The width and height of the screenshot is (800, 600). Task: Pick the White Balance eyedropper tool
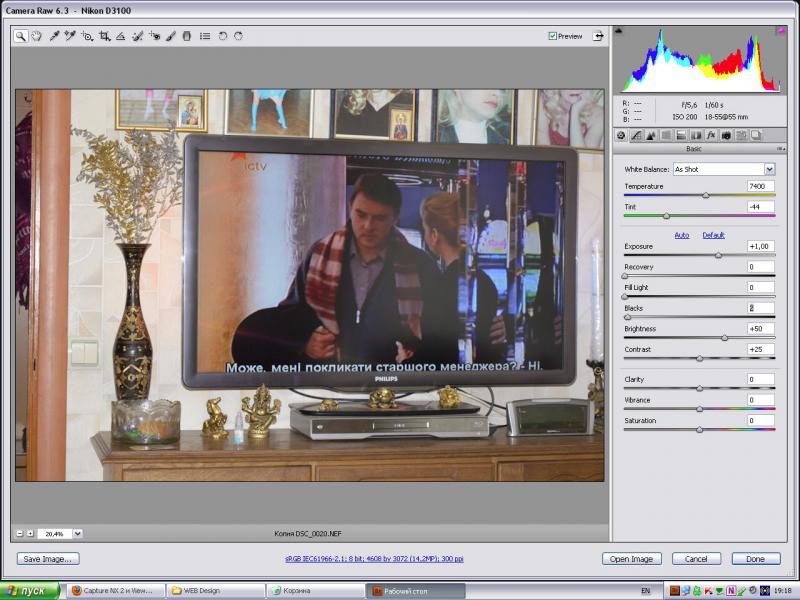(x=54, y=36)
